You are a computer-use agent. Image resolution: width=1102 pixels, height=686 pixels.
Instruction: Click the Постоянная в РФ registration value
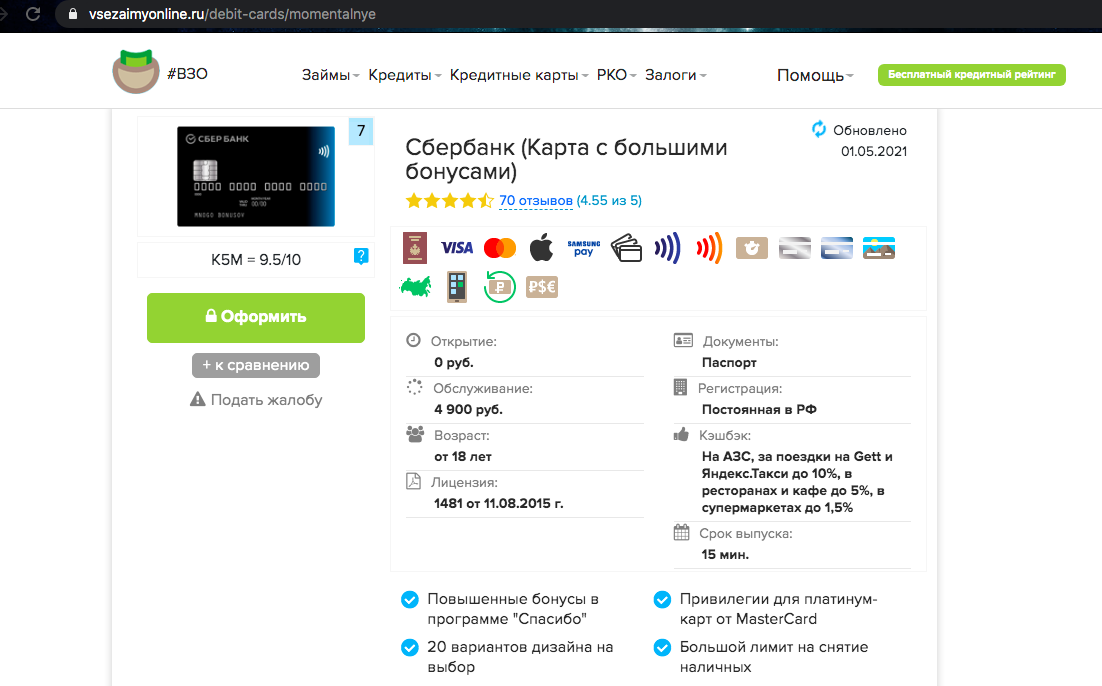tap(759, 409)
